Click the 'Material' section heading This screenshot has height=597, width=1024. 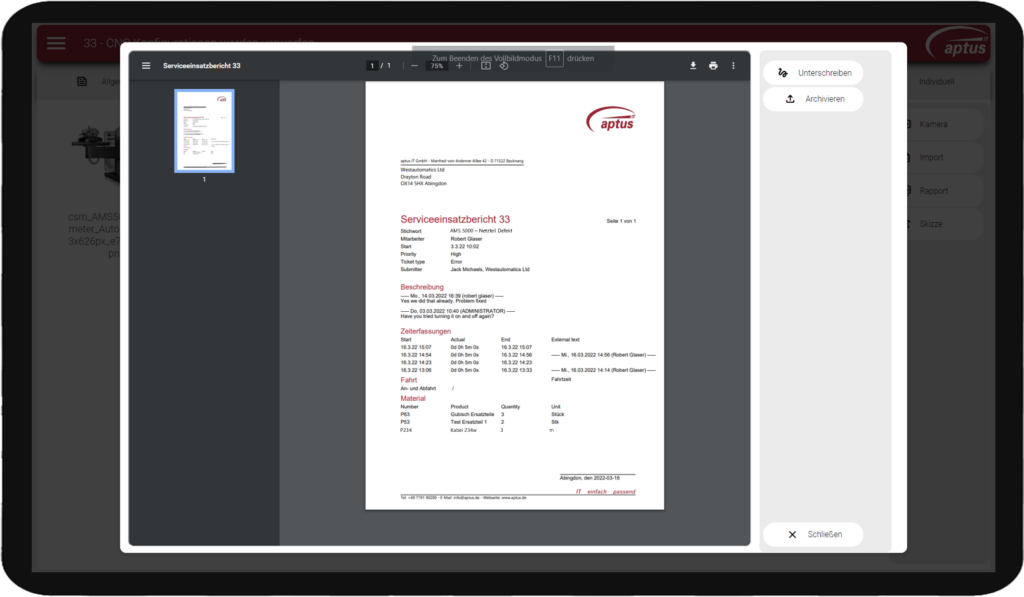click(413, 398)
